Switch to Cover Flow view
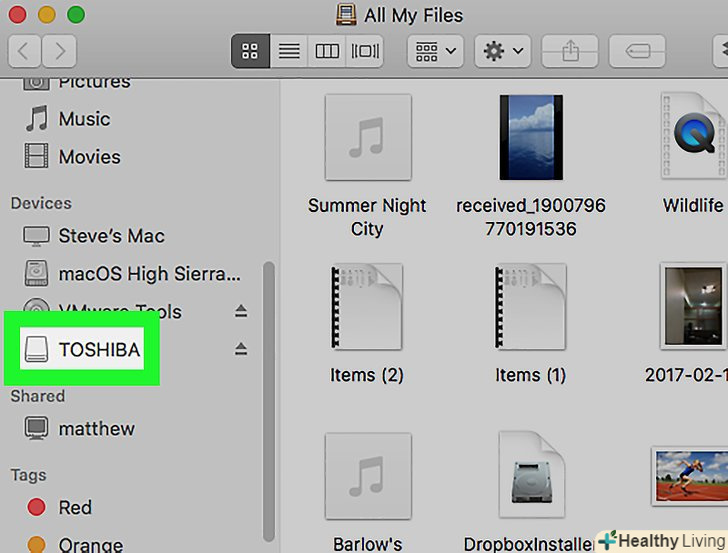Viewport: 728px width, 553px height. coord(365,51)
